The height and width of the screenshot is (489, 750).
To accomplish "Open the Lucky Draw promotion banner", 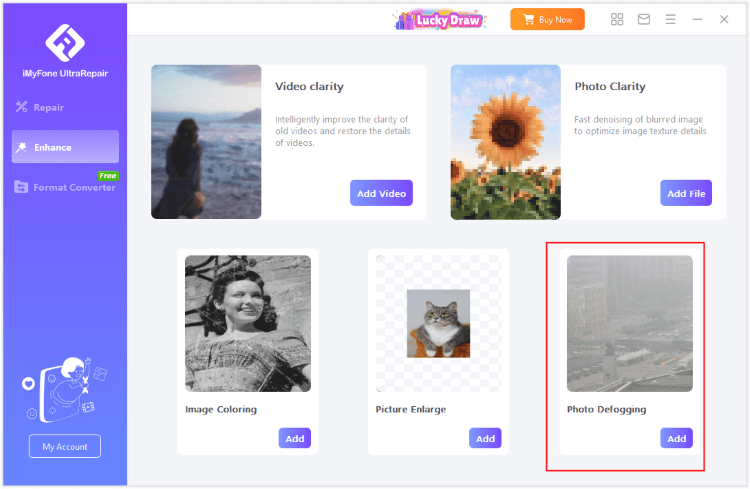I will click(x=440, y=20).
